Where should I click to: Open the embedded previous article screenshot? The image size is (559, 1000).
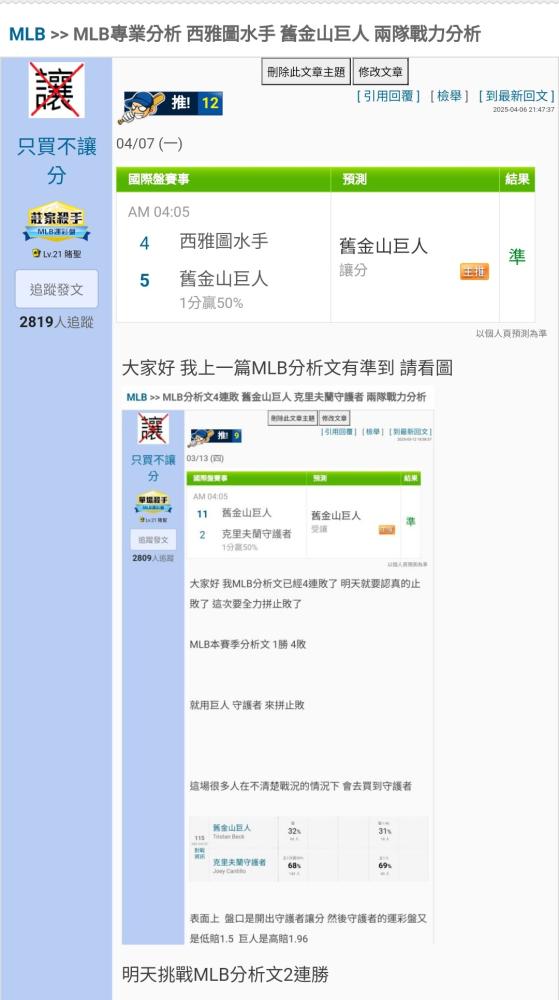278,664
